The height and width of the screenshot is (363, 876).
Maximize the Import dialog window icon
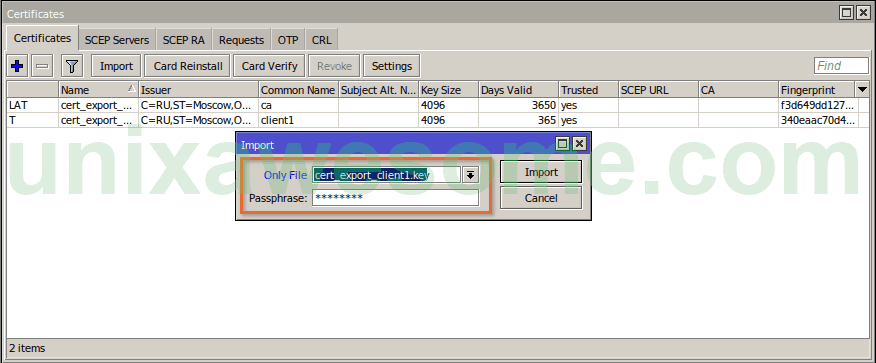point(563,145)
